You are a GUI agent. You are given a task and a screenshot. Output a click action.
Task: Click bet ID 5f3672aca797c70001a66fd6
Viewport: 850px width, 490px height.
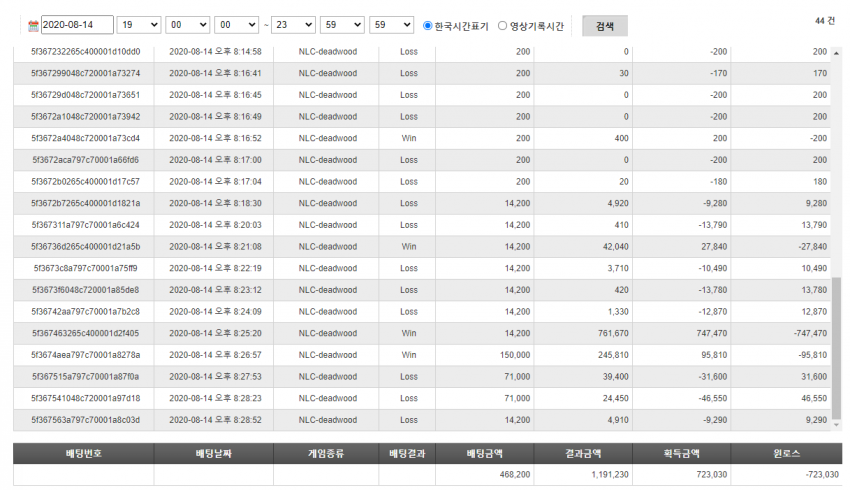click(x=86, y=160)
